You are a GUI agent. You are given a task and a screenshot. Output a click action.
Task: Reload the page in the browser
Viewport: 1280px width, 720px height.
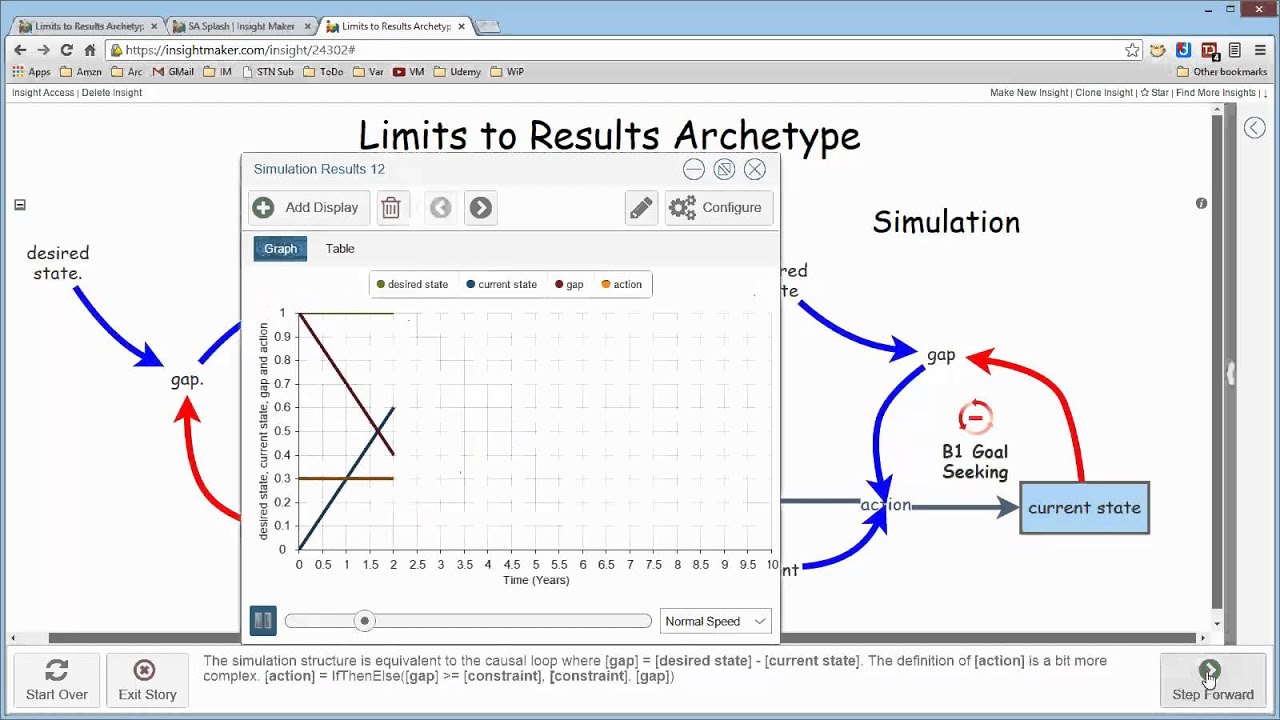(x=66, y=50)
